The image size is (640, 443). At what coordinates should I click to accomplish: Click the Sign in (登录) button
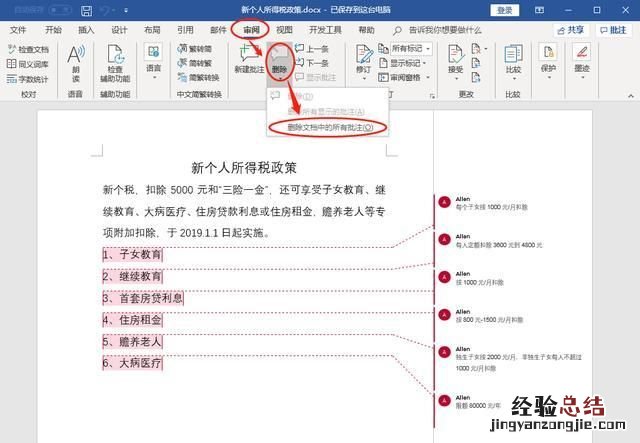(505, 10)
